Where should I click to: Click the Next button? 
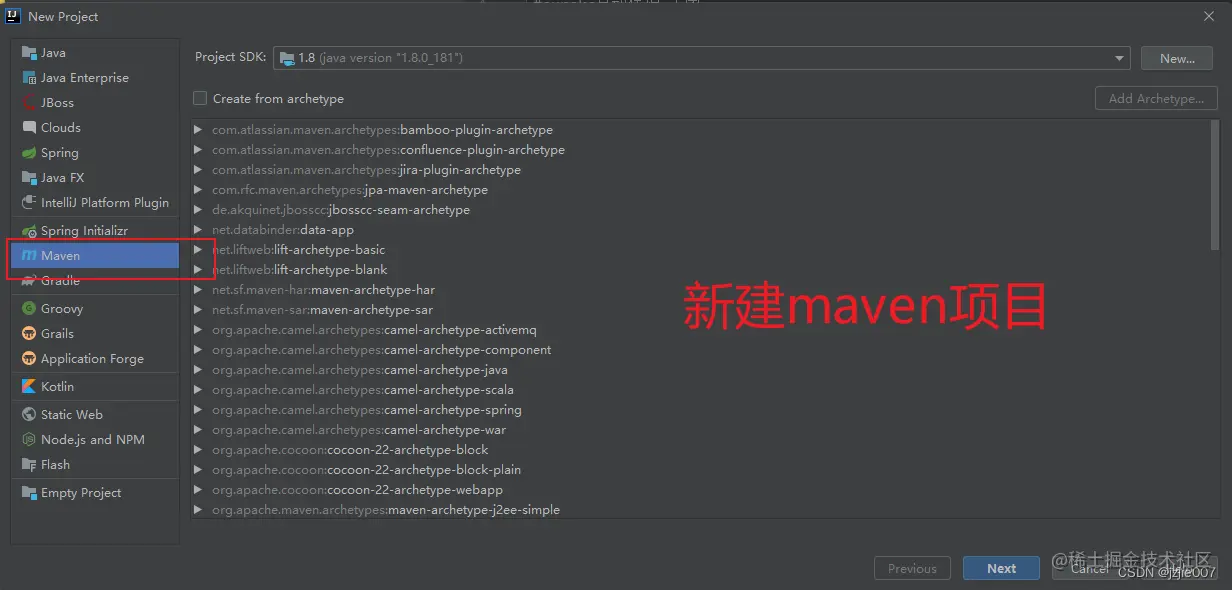click(x=1001, y=568)
